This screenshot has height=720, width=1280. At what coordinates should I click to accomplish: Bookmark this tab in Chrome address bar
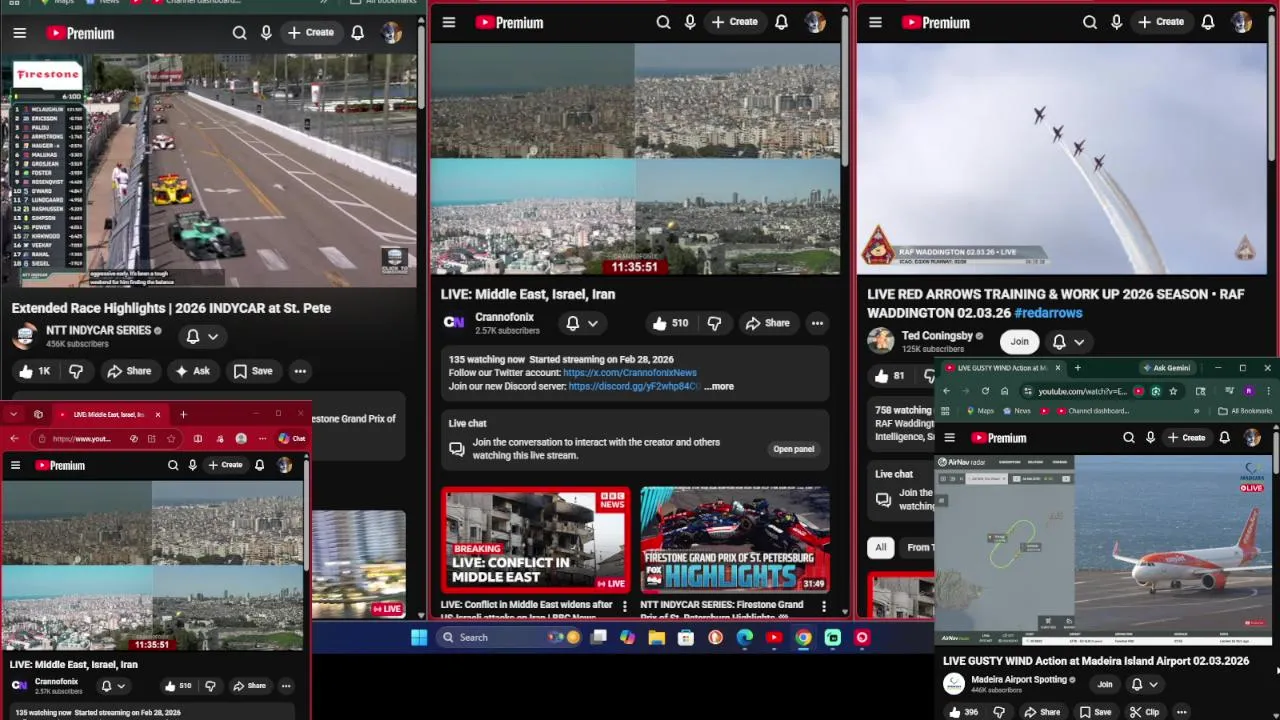pos(1173,391)
